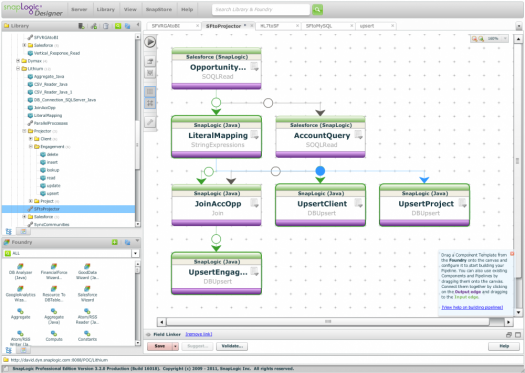Click the DB Analyzer (Java) foundry icon
The image size is (525, 373).
coord(20,267)
